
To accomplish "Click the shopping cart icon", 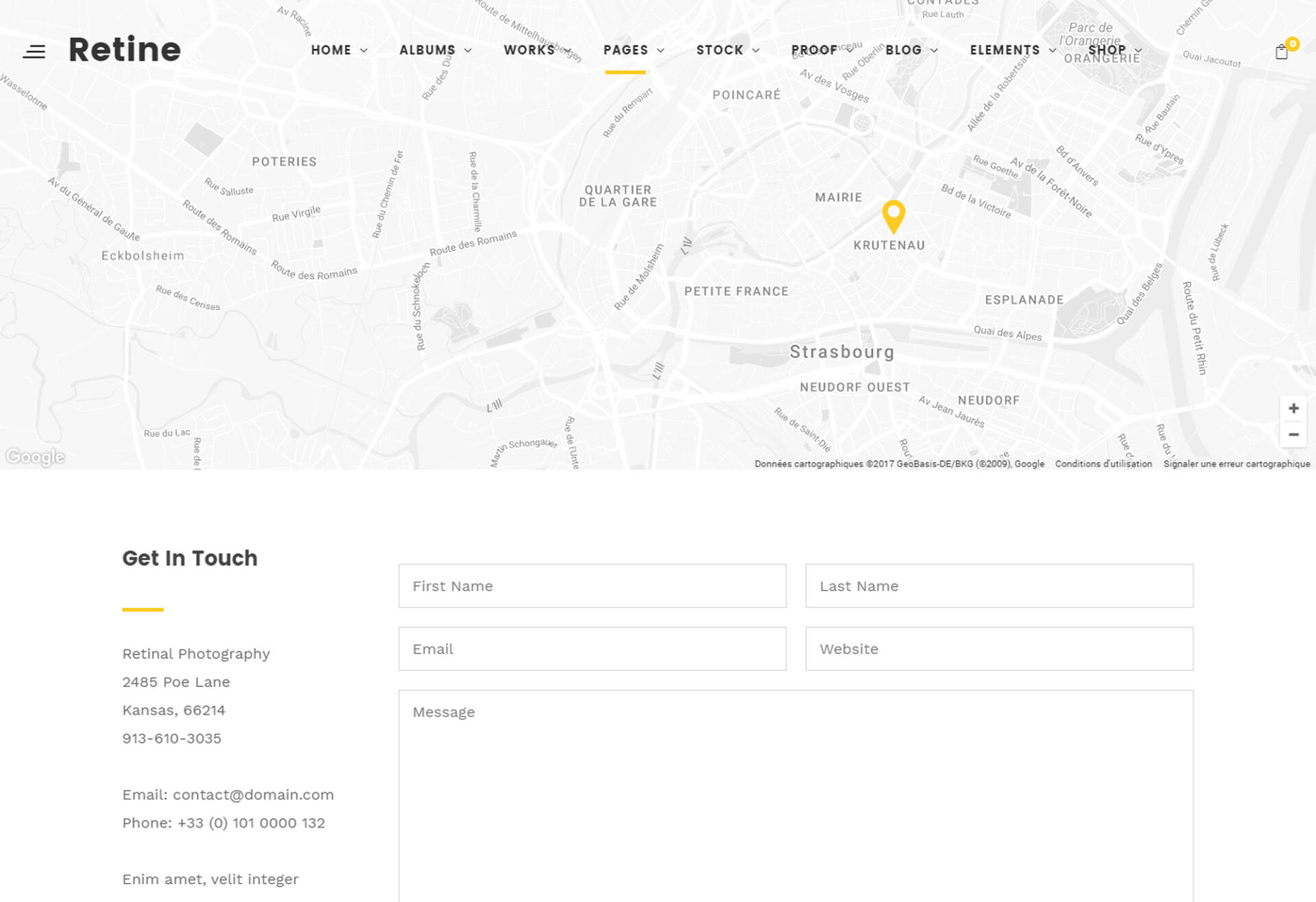I will pyautogui.click(x=1280, y=52).
